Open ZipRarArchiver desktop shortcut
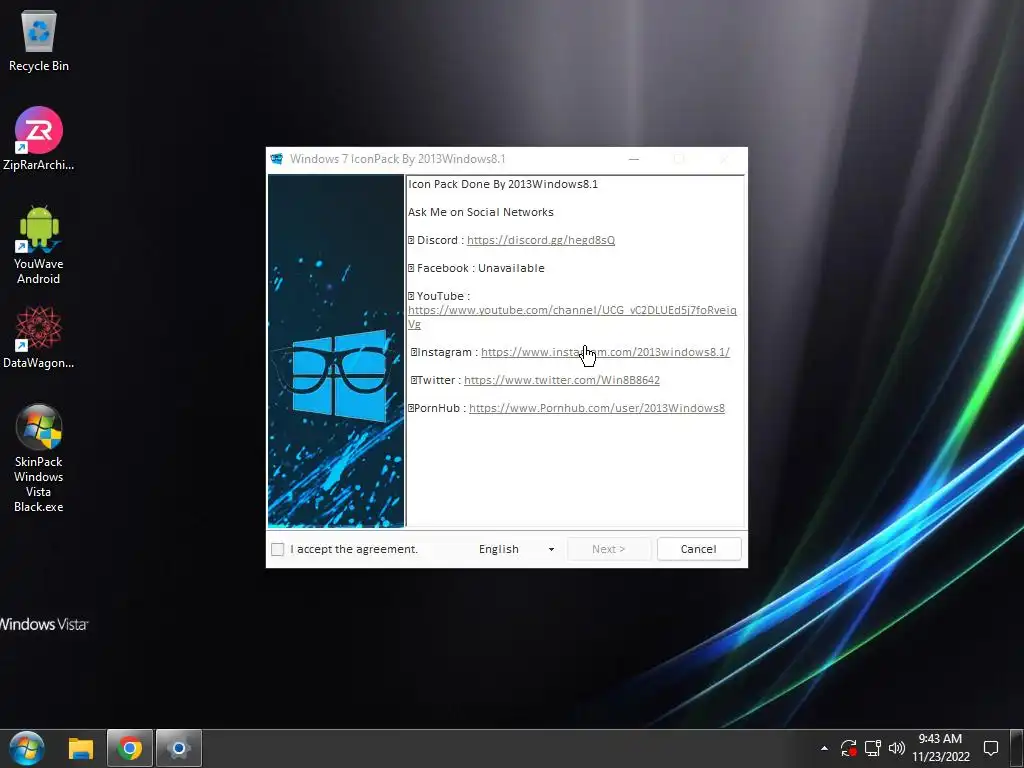The width and height of the screenshot is (1024, 768). point(39,138)
